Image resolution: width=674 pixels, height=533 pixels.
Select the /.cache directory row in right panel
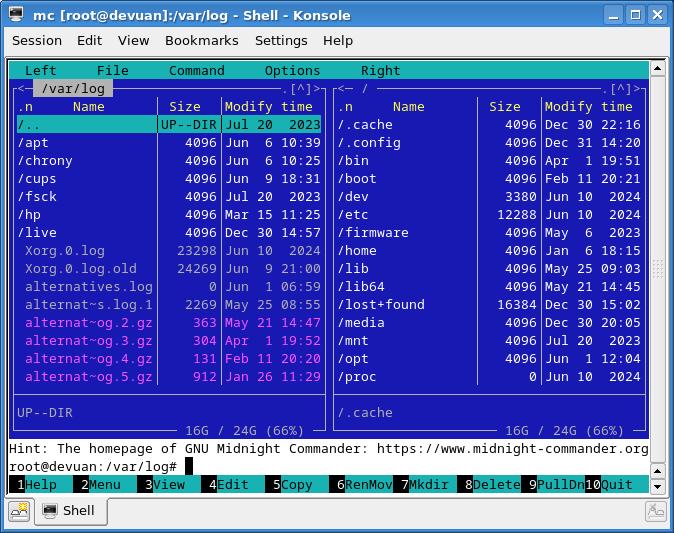point(489,125)
